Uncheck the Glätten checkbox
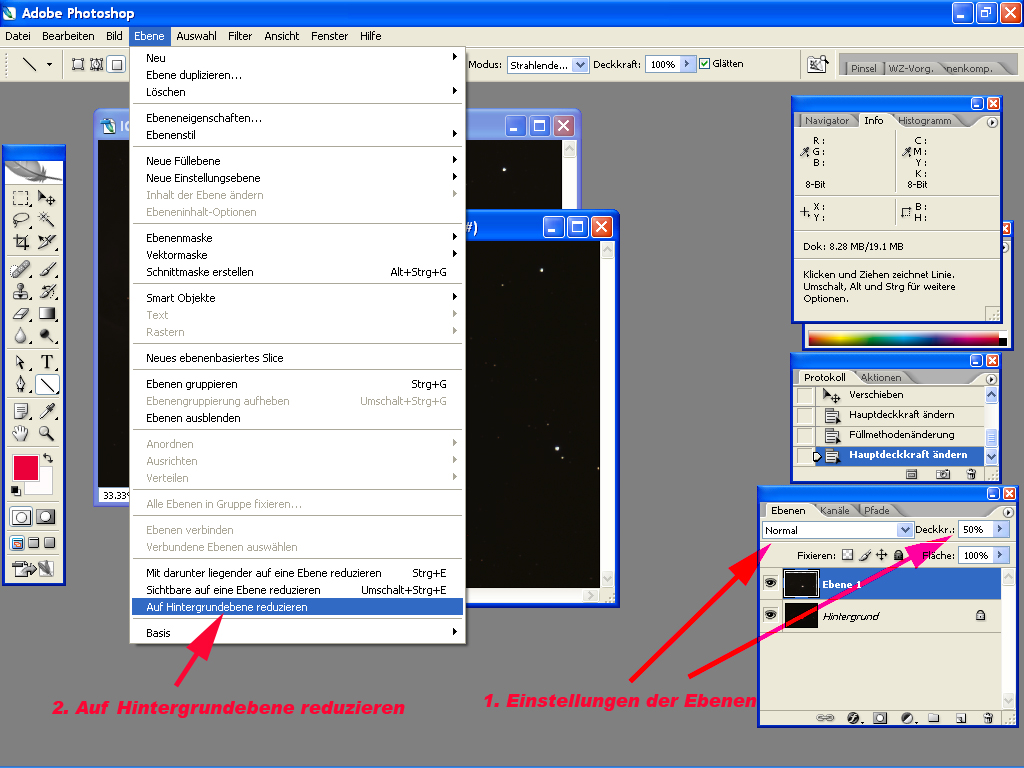 coord(704,64)
